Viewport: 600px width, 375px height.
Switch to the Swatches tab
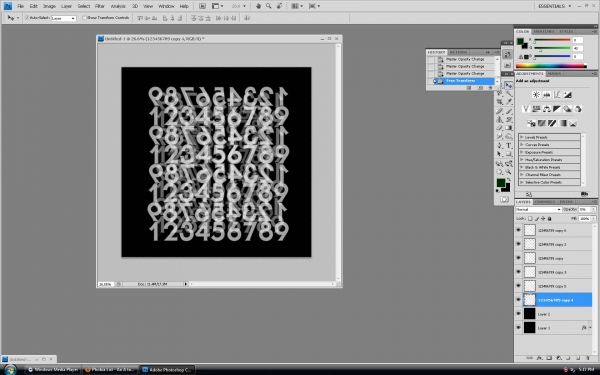[543, 31]
